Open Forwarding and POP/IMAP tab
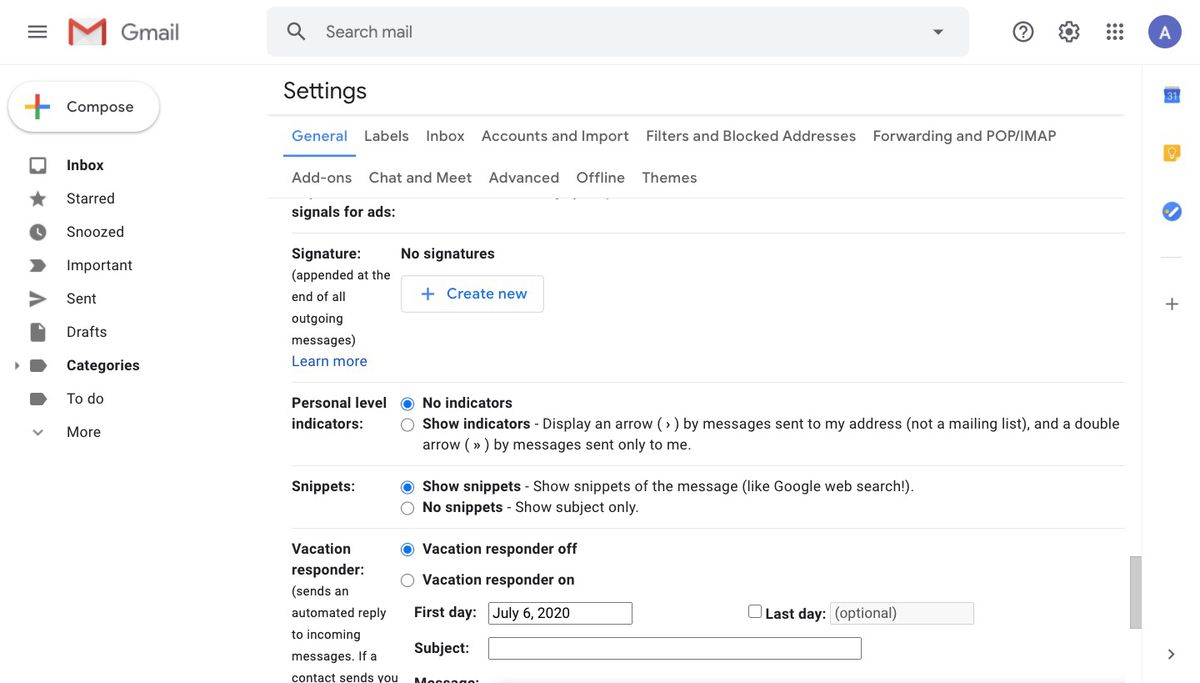This screenshot has width=1200, height=683. [x=964, y=136]
